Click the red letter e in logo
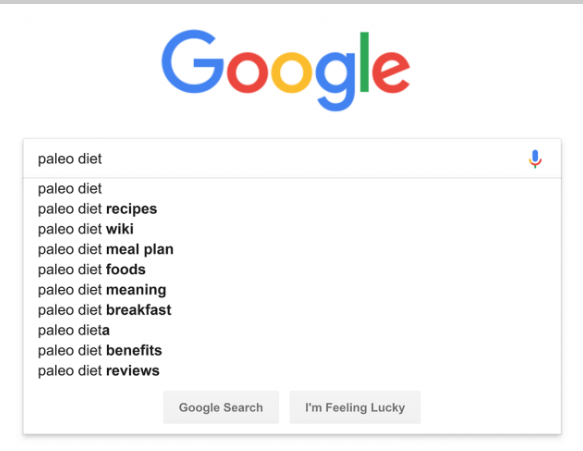The image size is (583, 451). [x=390, y=73]
